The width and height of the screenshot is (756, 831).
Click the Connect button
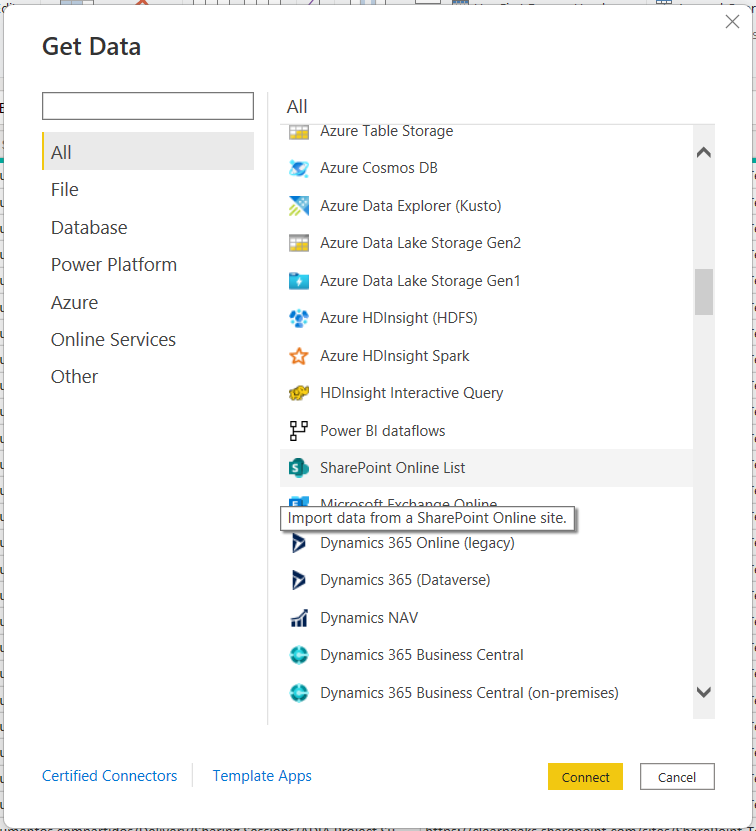pos(585,777)
